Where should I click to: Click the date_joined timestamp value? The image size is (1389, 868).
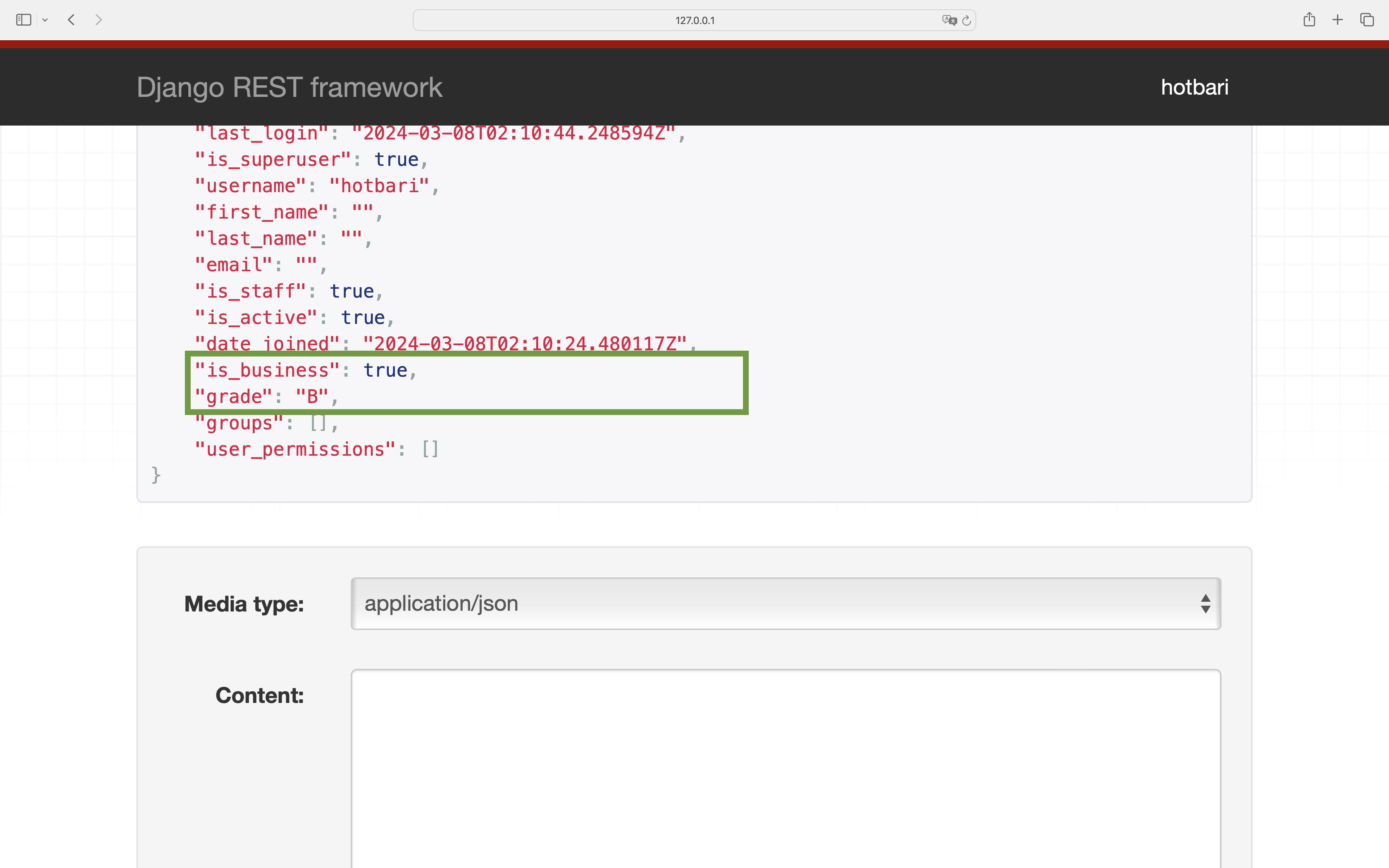click(x=525, y=344)
